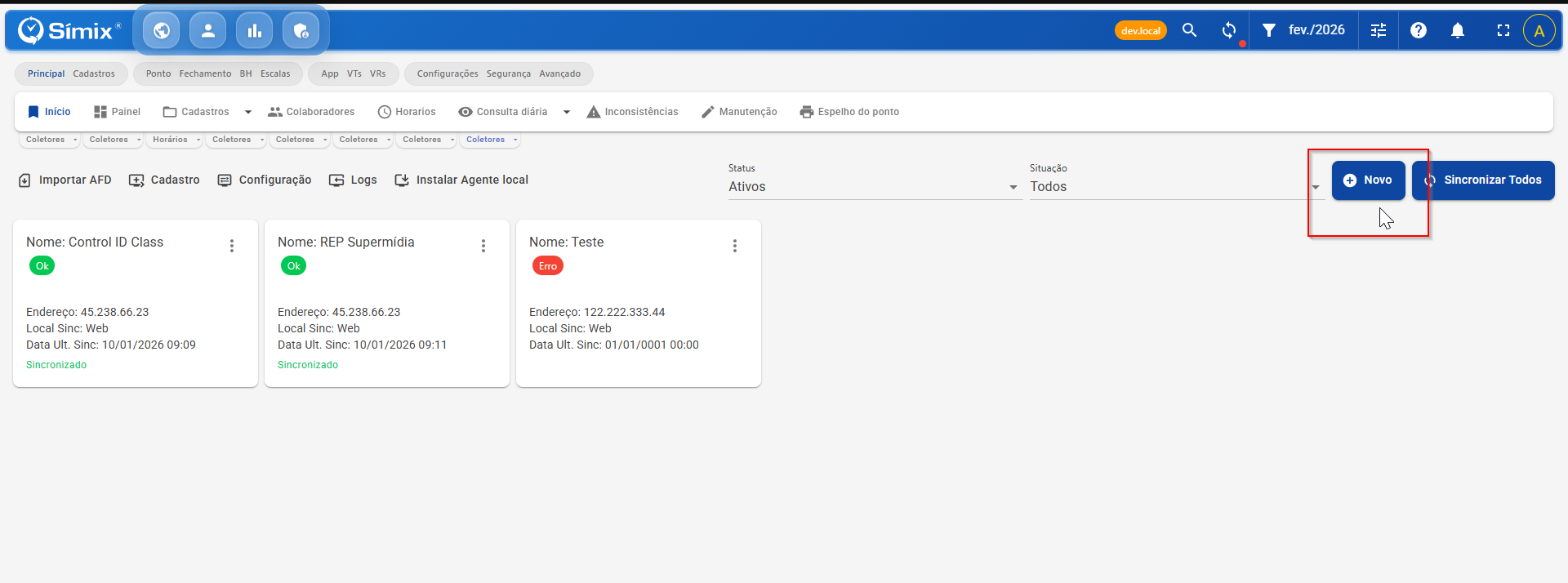
Task: Click the Cadastro action
Action: coord(164,180)
